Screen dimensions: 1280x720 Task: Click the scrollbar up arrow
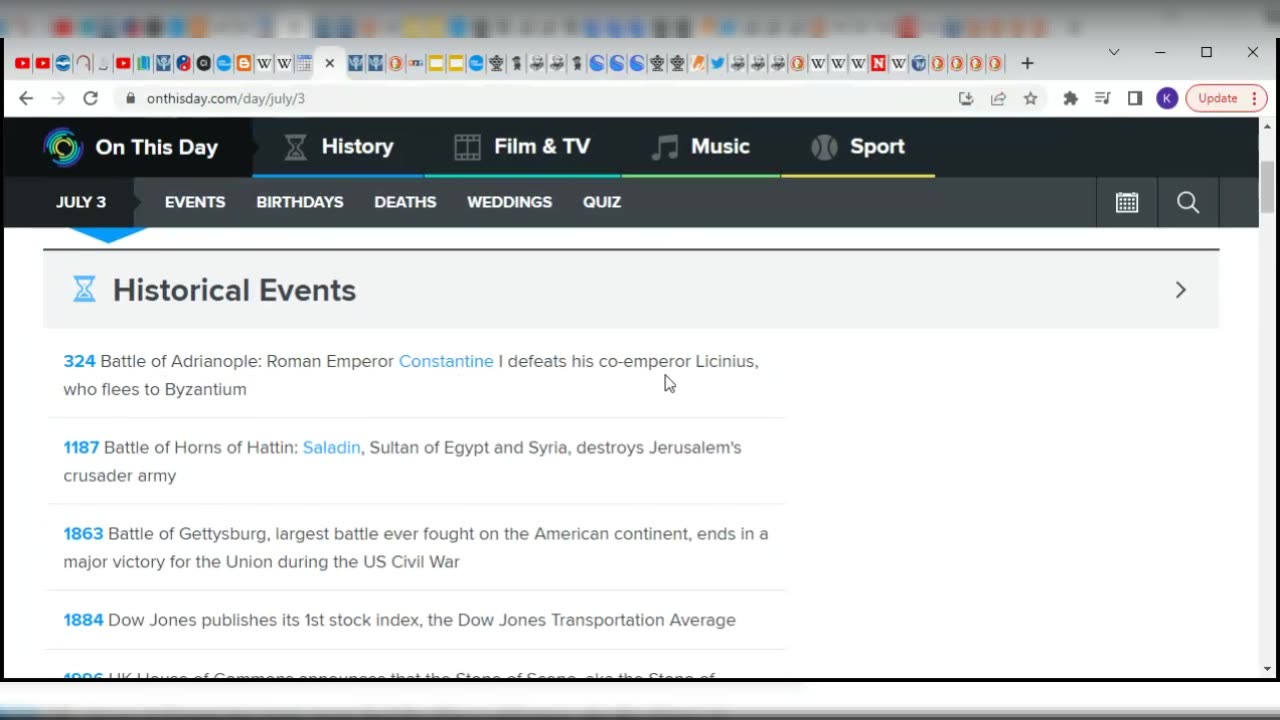click(1267, 126)
